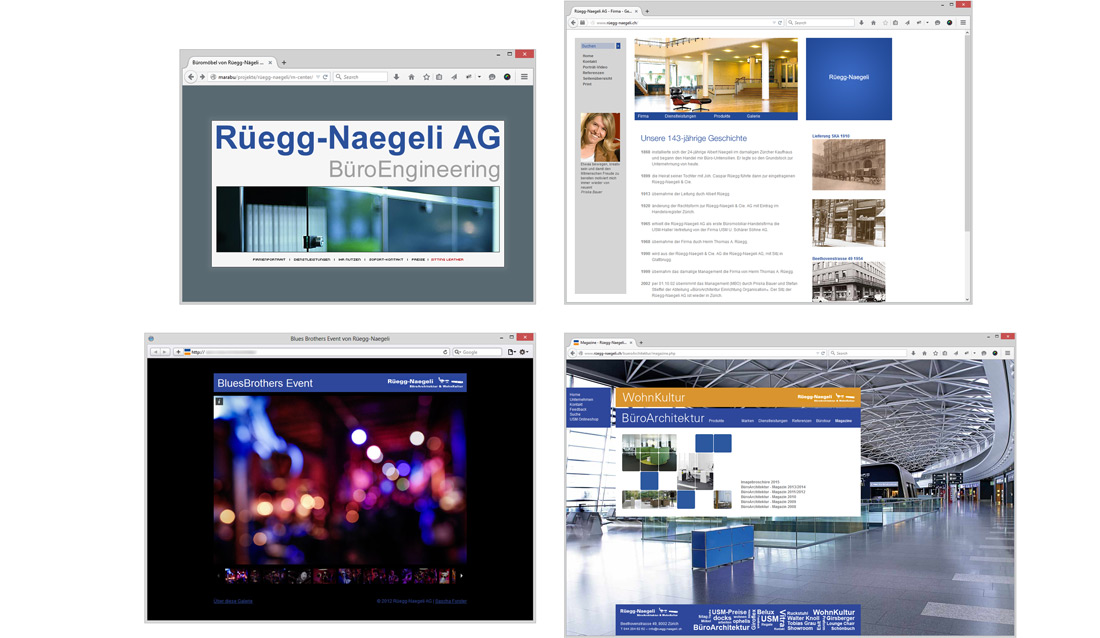Screen dimensions: 1100x638
Task: Bookmark the page in Büromöbel window
Action: click(x=426, y=77)
